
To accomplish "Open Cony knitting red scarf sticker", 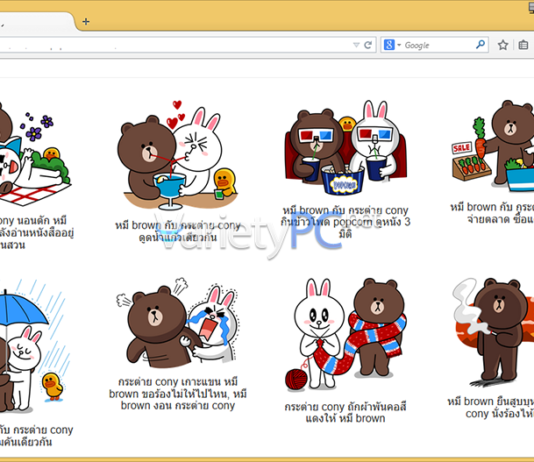I will [x=345, y=335].
